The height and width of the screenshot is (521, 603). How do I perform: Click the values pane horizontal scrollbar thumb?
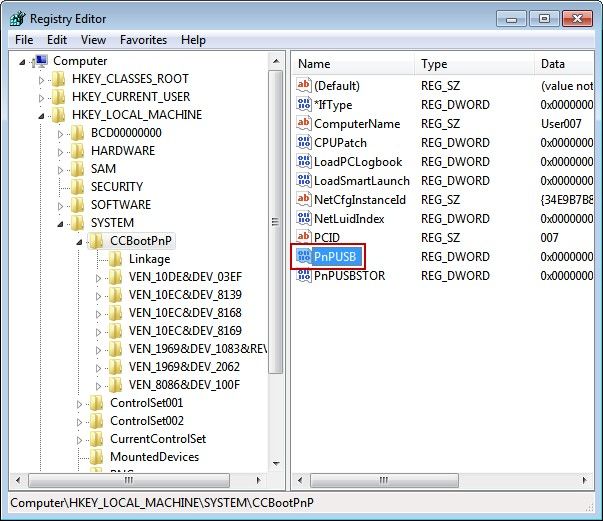click(384, 480)
